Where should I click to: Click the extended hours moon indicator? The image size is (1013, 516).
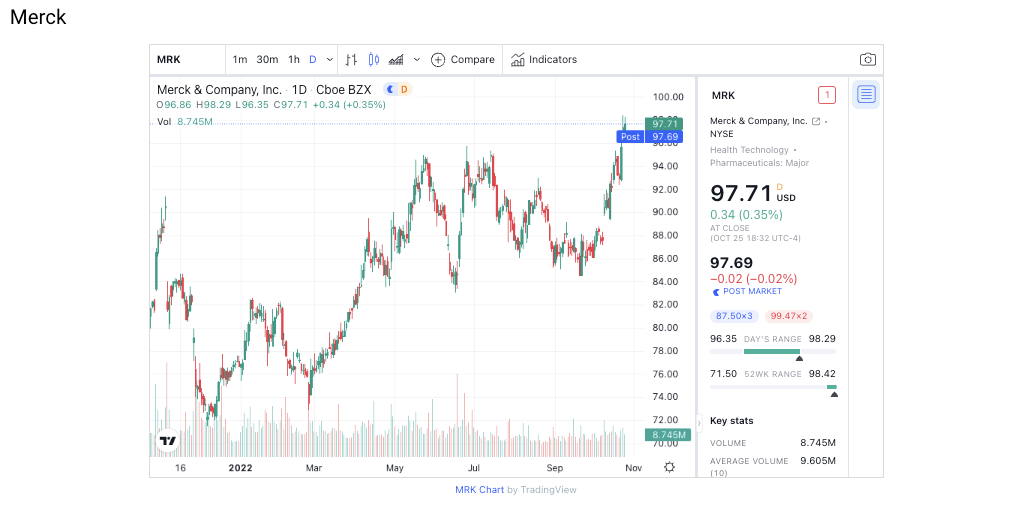(391, 90)
